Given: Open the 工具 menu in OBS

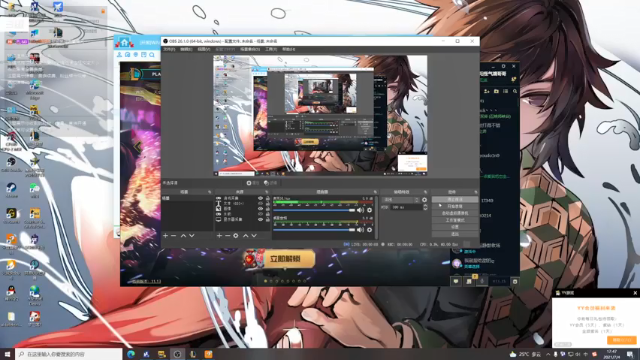Looking at the screenshot, I should pyautogui.click(x=271, y=49).
